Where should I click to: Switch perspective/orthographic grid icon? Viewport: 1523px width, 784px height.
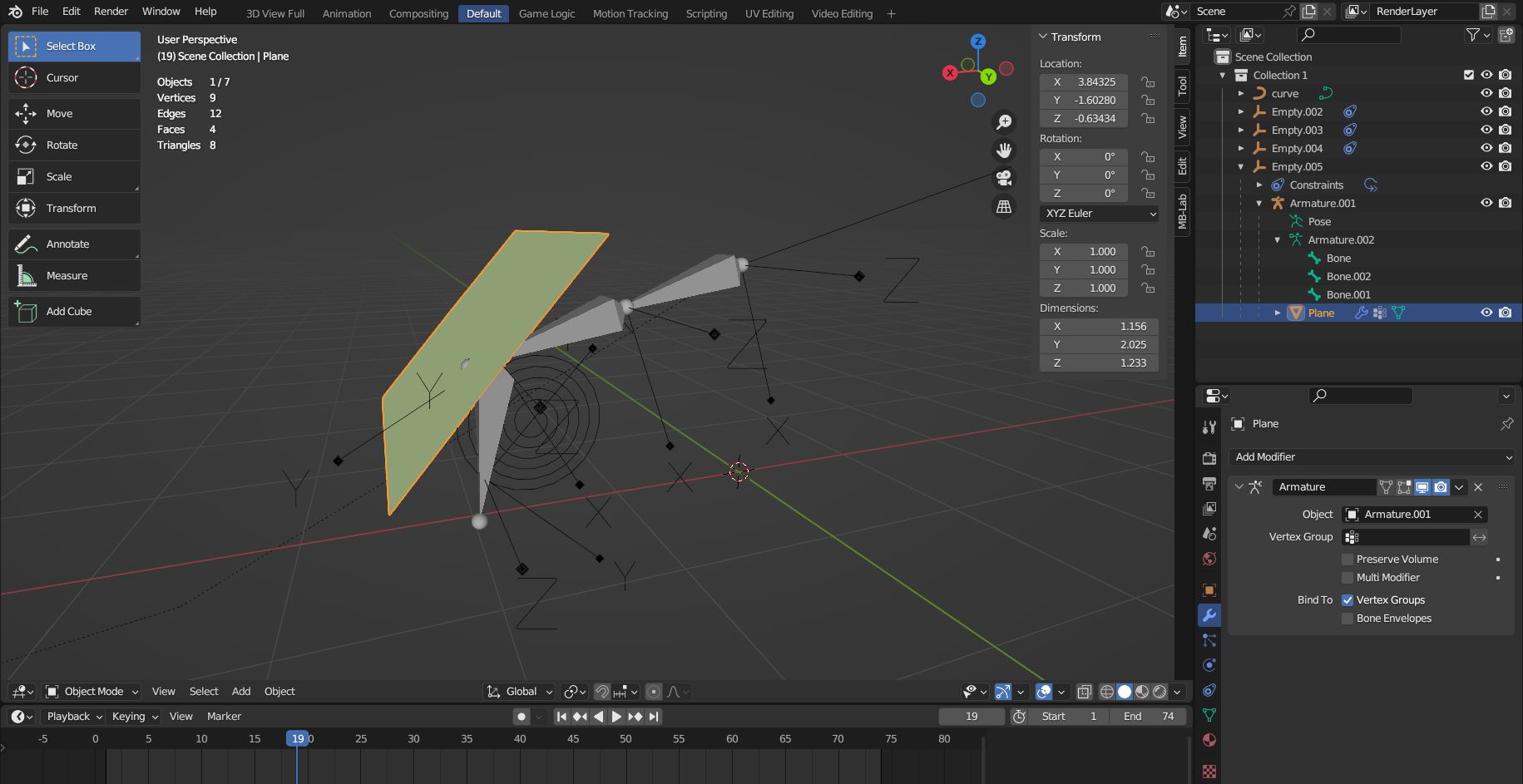1004,206
